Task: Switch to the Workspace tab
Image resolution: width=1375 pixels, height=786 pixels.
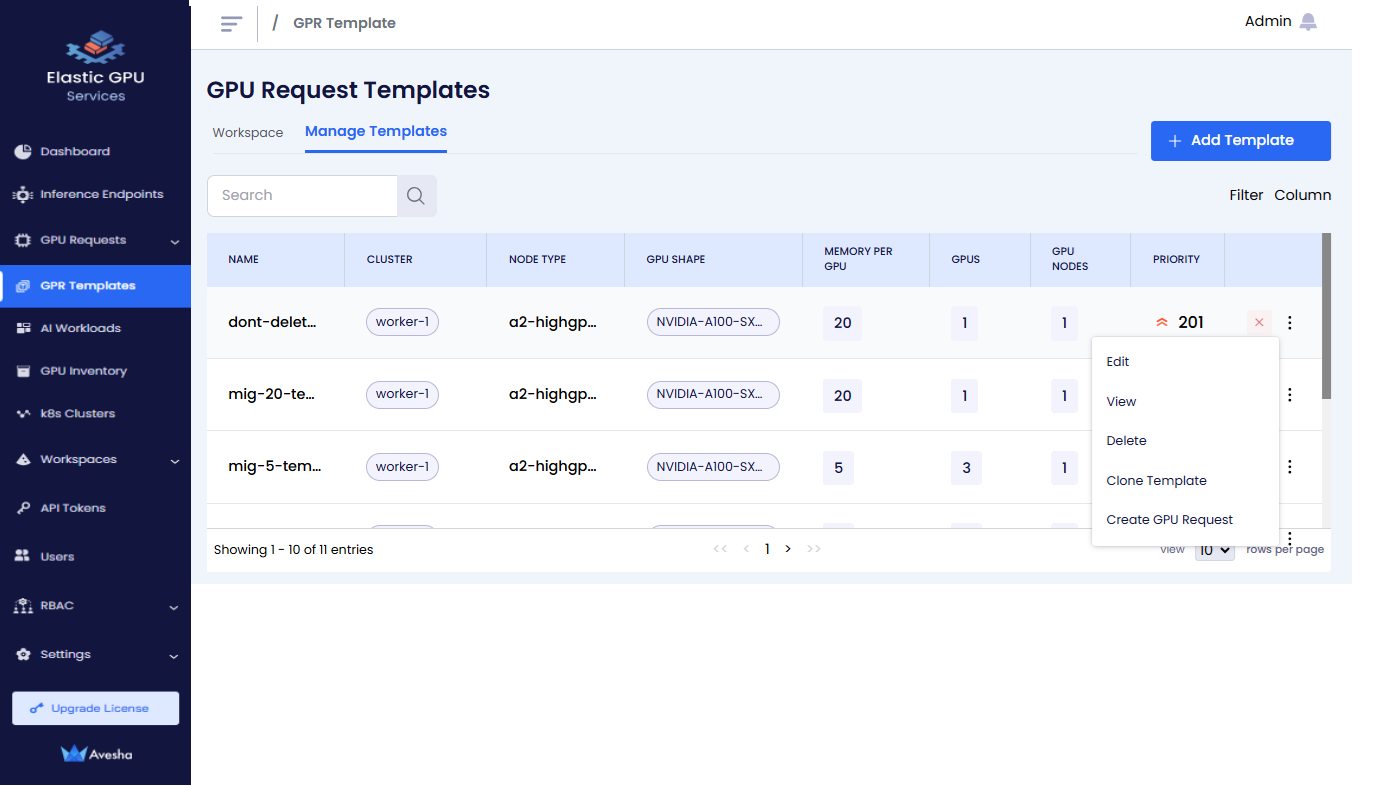Action: 248,133
